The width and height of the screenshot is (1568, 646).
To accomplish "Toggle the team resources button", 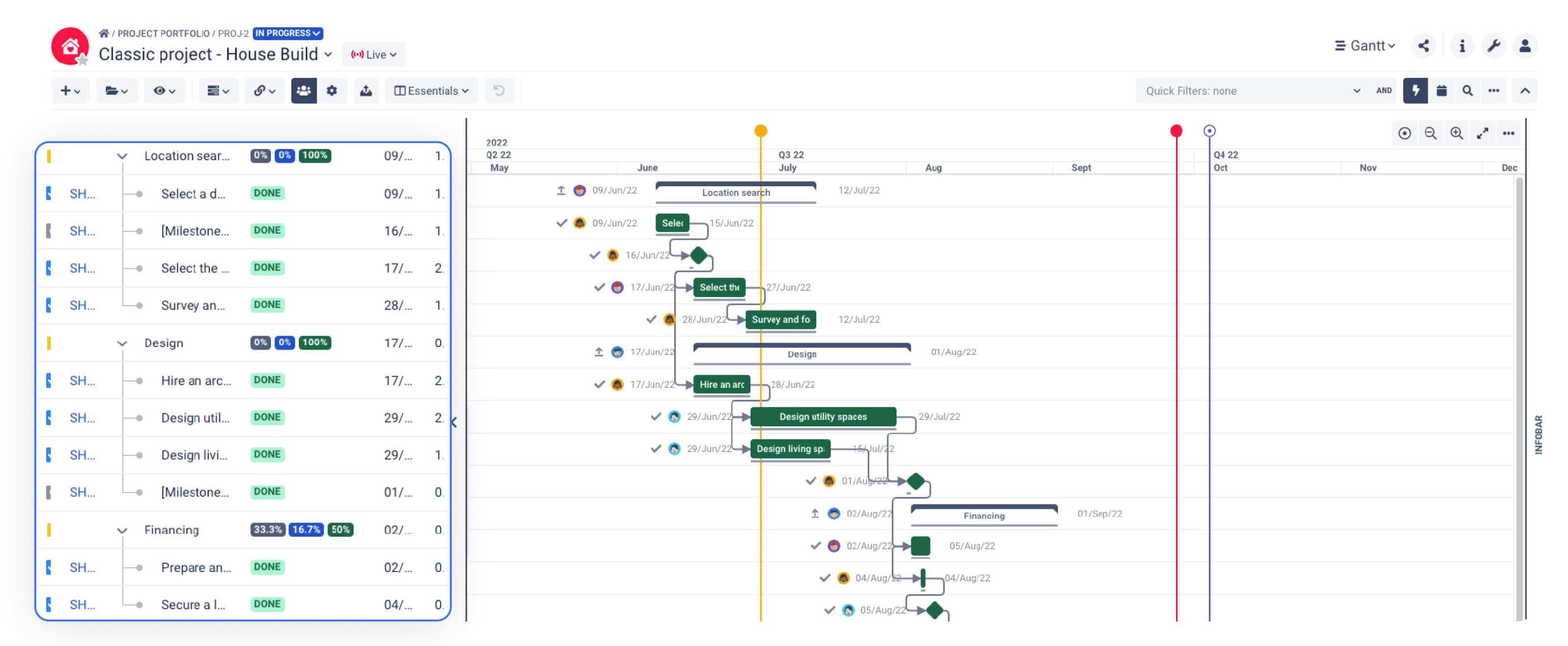I will pos(304,91).
